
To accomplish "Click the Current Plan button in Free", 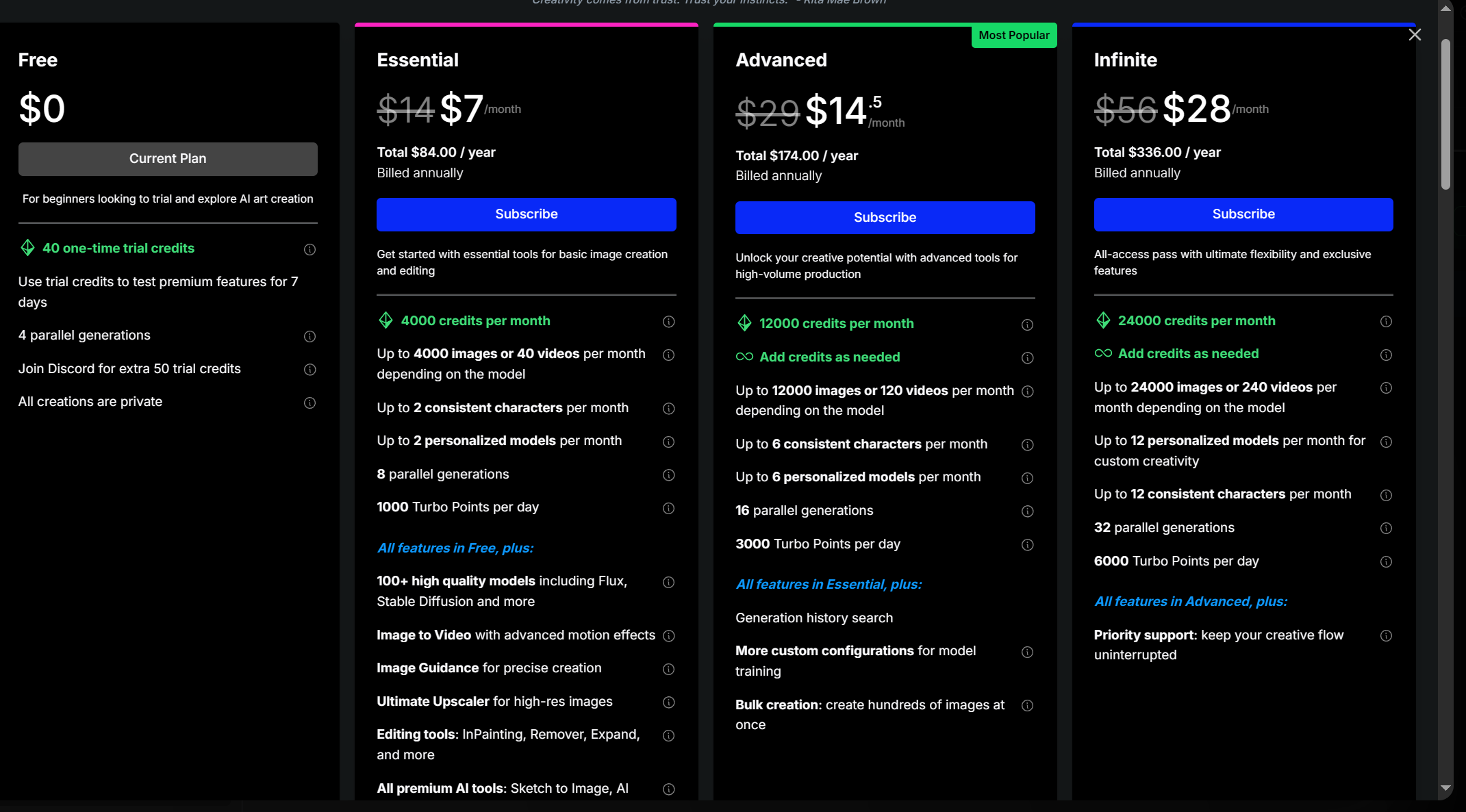I will coord(168,159).
